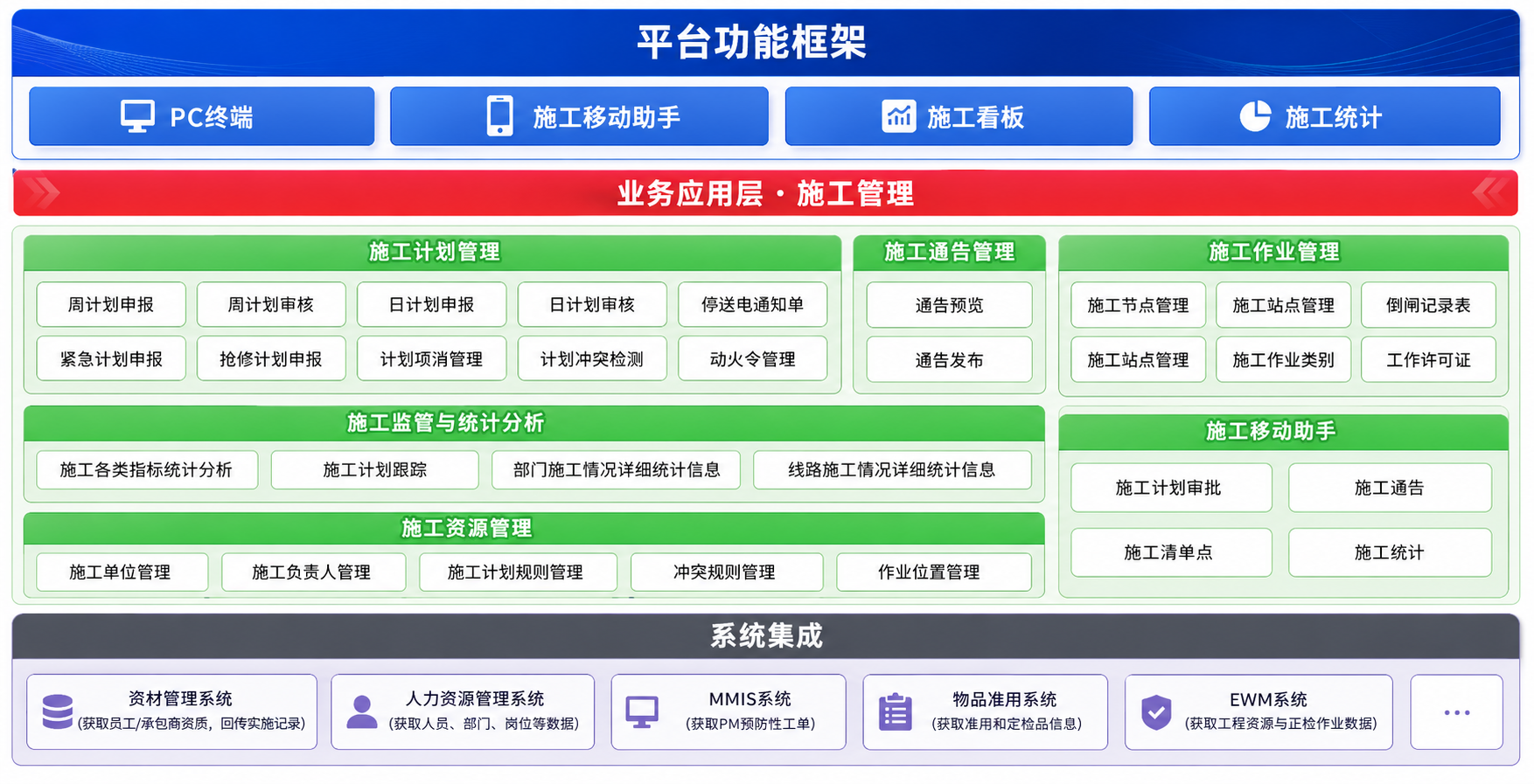
Task: Open 倒闸记录表
Action: coord(1428,305)
